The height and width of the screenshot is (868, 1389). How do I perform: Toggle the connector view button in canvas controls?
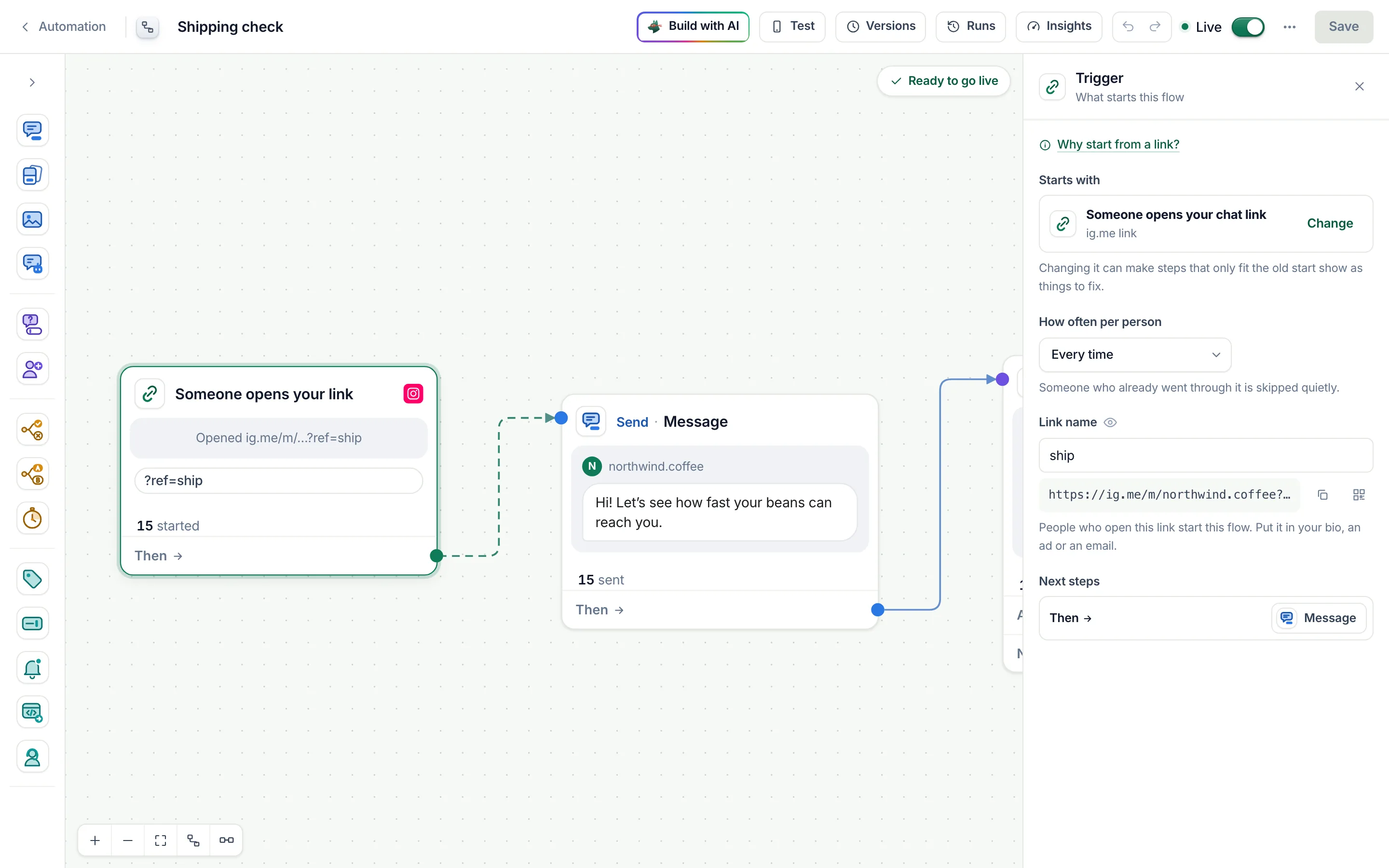click(226, 841)
